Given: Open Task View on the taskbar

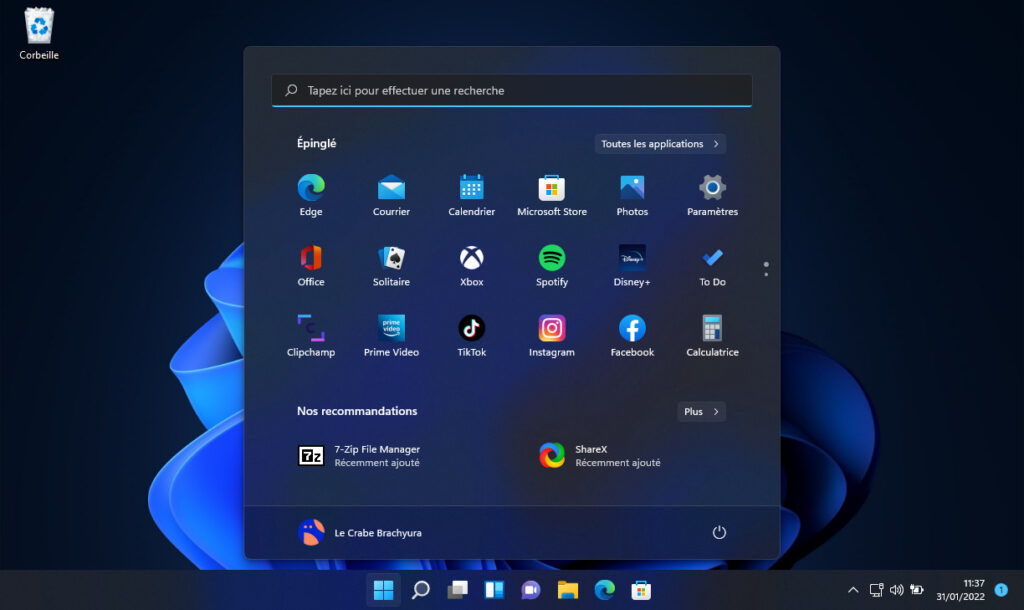Looking at the screenshot, I should pos(457,590).
